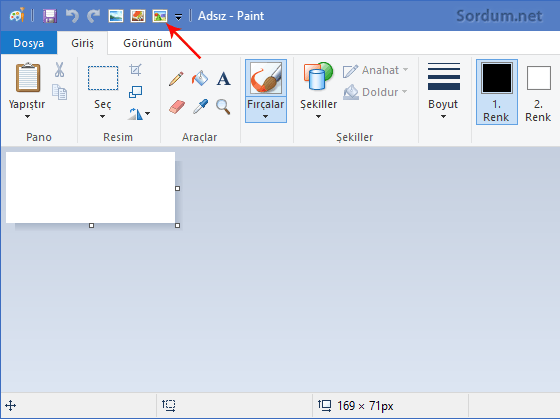Image resolution: width=560 pixels, height=419 pixels.
Task: Click the canvas right-edge resize handle
Action: 178,188
